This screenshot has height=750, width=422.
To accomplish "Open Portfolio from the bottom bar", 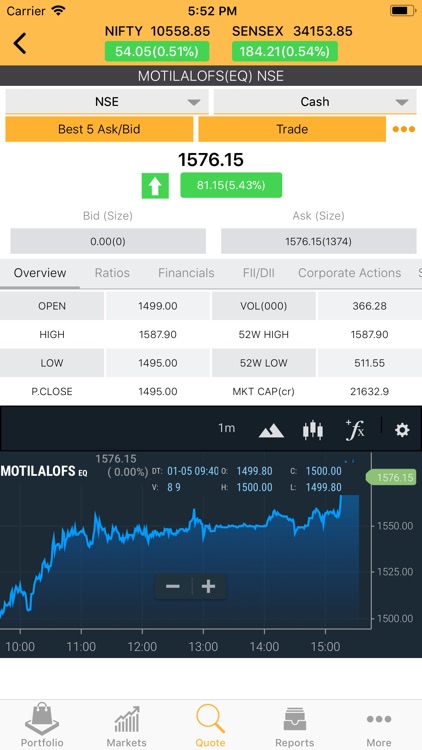I will pos(42,727).
